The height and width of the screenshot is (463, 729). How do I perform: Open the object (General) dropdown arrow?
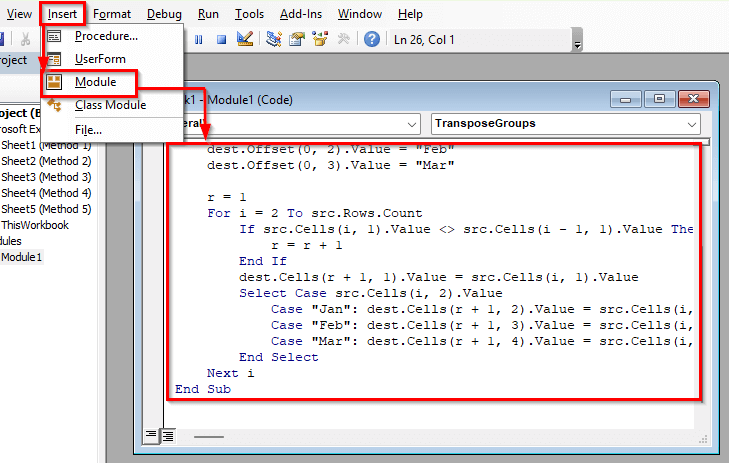411,124
